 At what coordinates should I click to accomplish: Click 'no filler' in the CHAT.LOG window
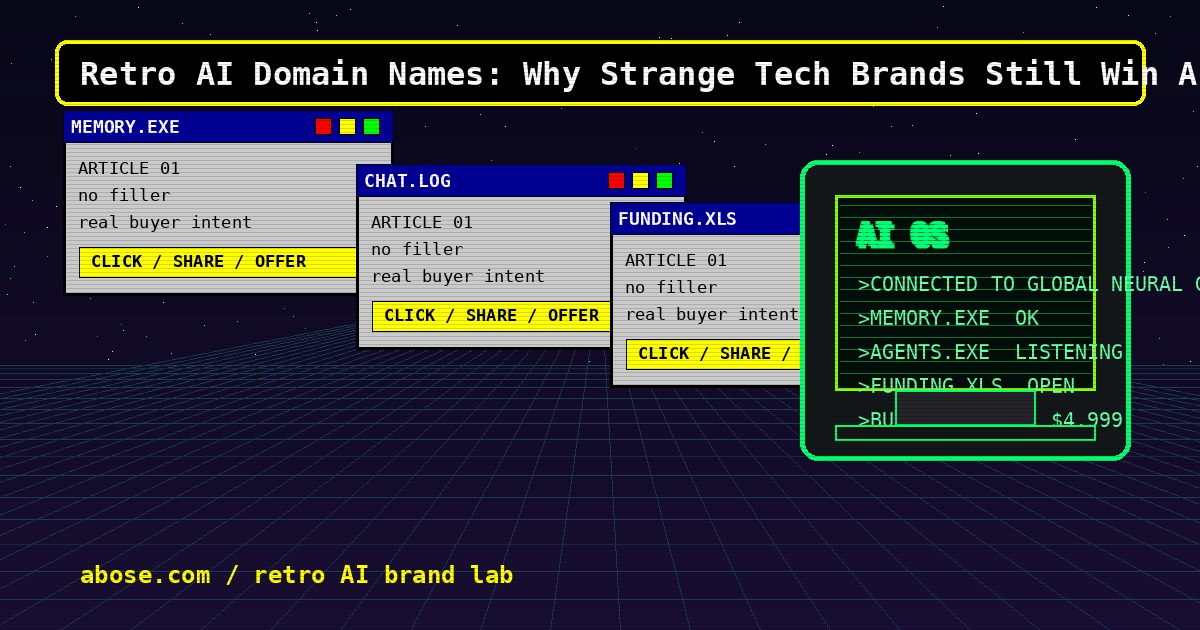(417, 249)
